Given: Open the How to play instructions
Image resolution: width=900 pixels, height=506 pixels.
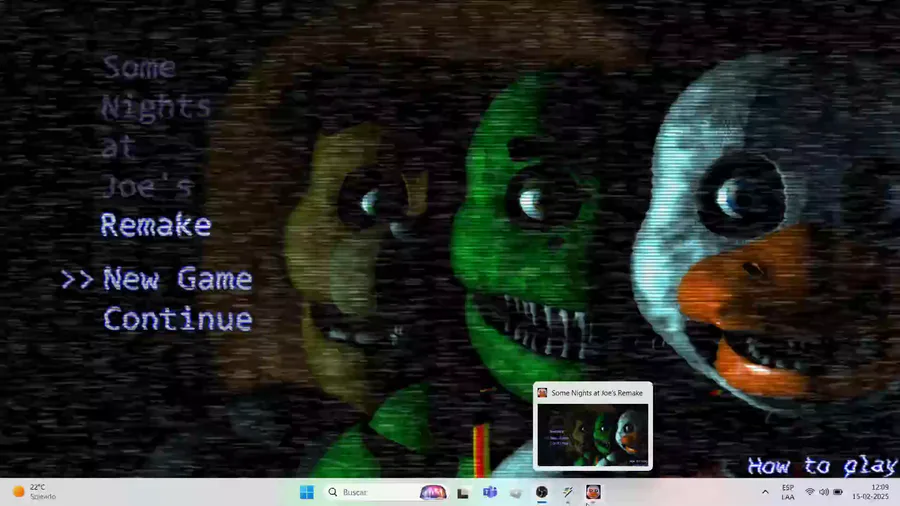Looking at the screenshot, I should tap(821, 465).
